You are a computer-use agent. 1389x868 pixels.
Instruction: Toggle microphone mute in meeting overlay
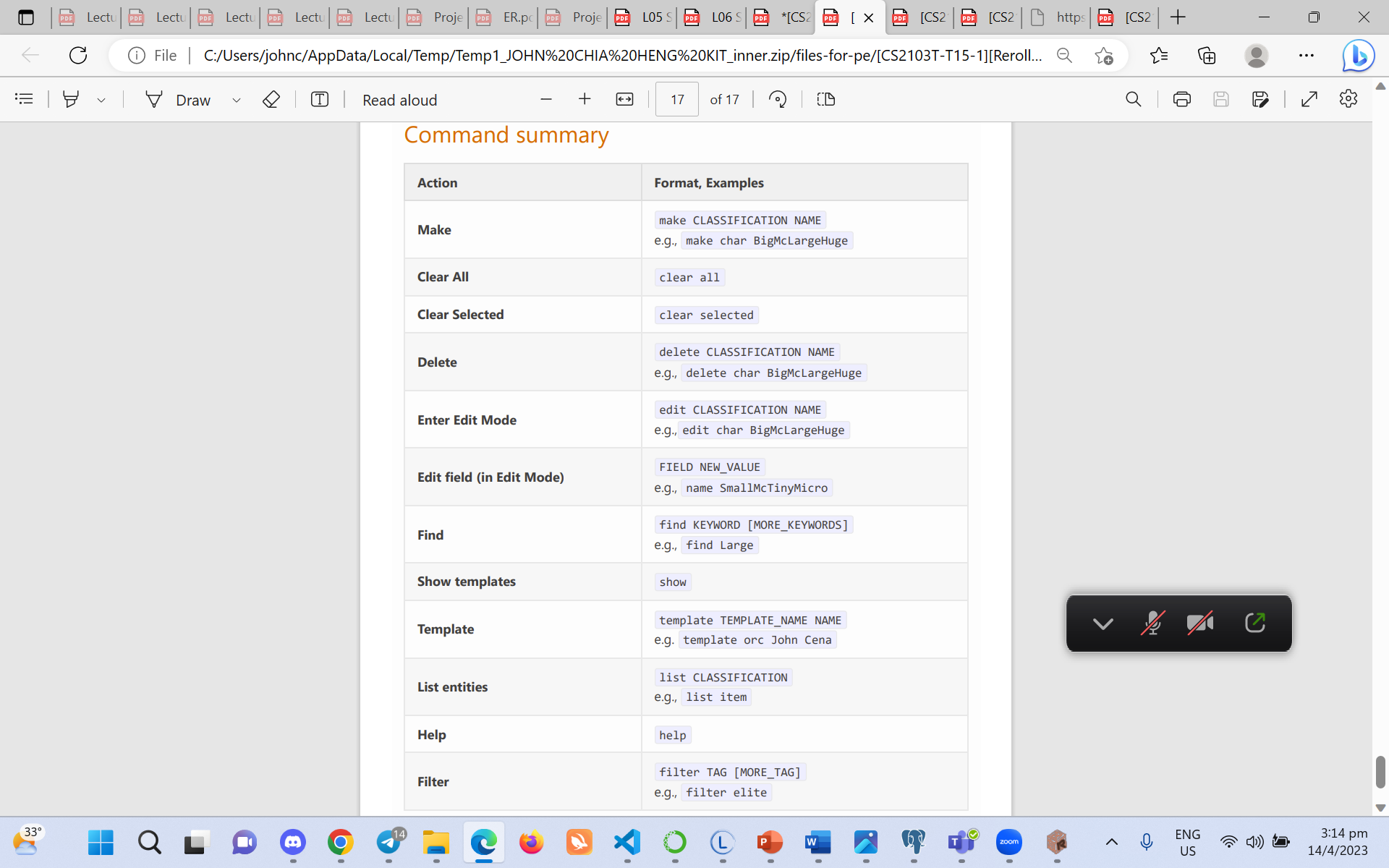click(1152, 623)
